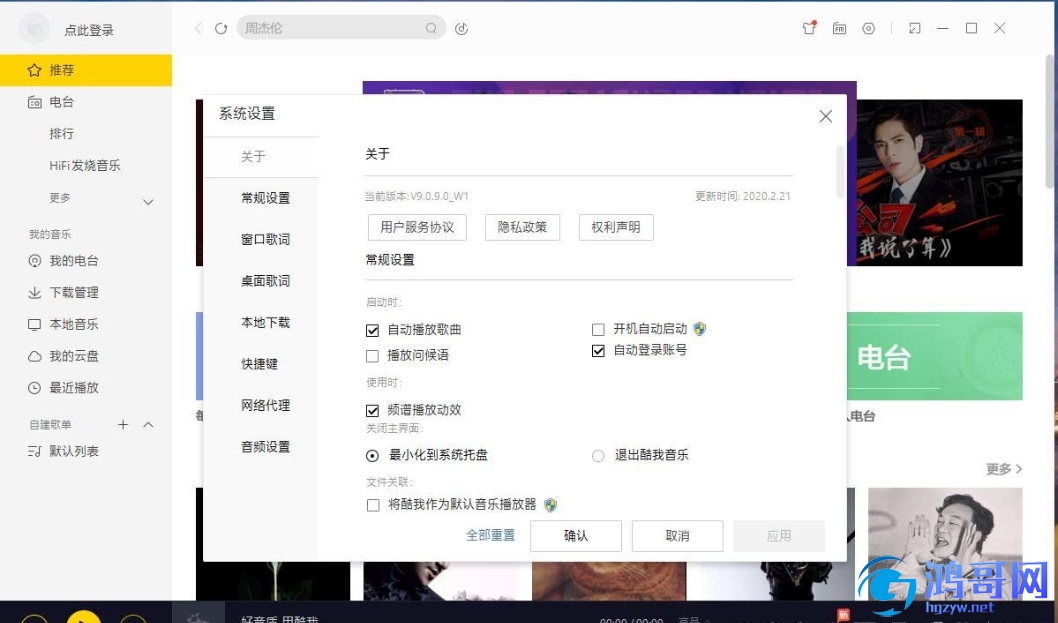Focus the search field showing 周杰伦
The height and width of the screenshot is (623, 1058).
tap(341, 28)
